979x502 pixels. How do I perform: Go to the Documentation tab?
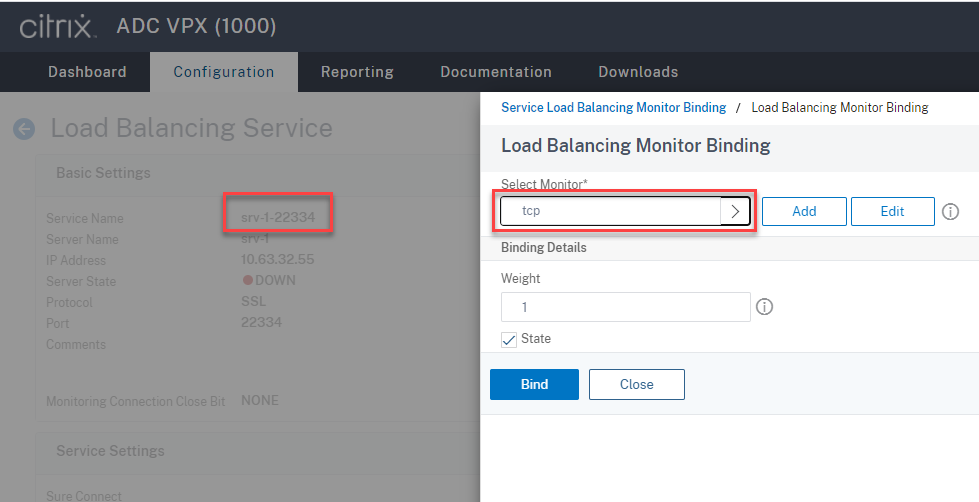[496, 72]
